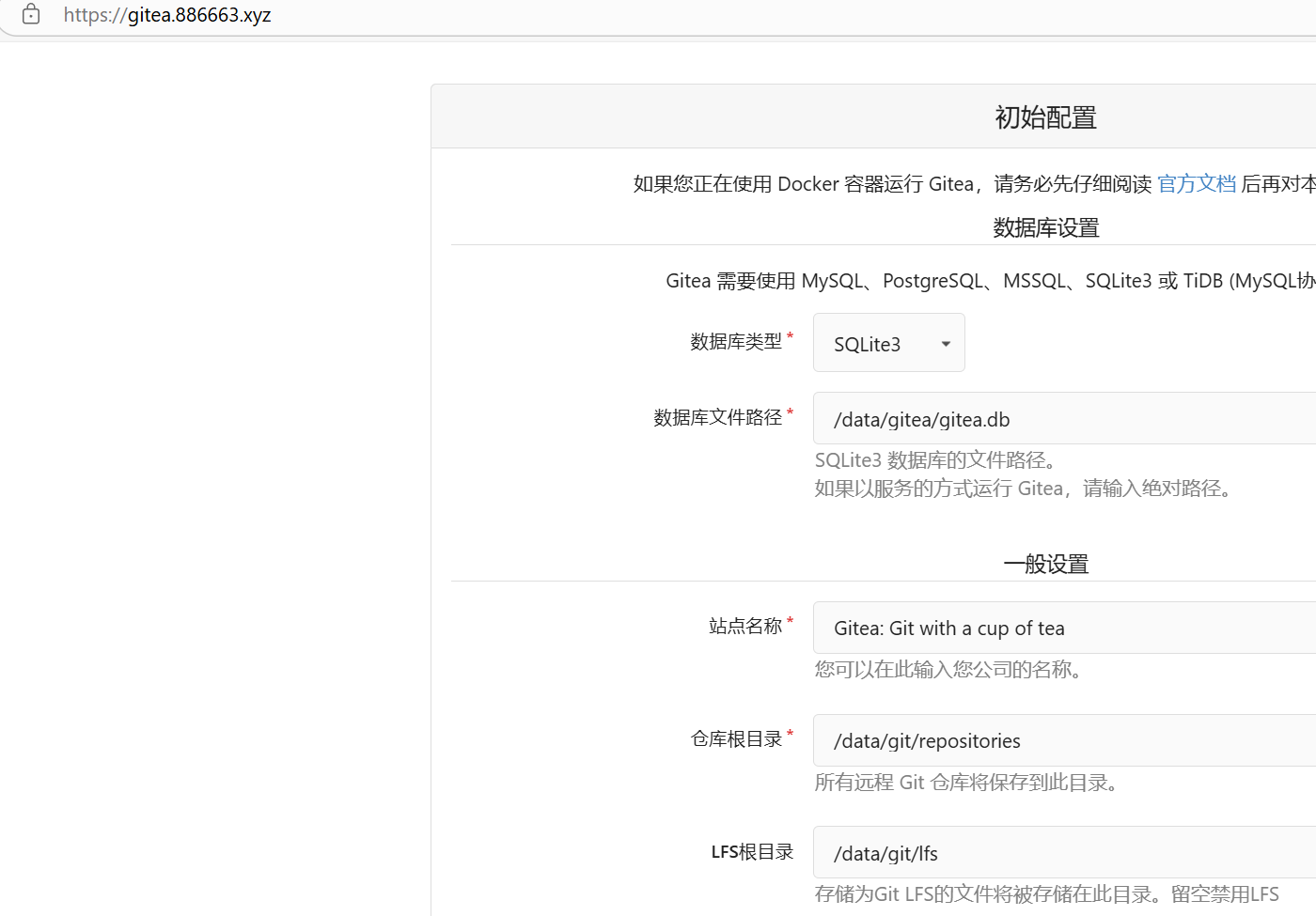Image resolution: width=1316 pixels, height=916 pixels.
Task: Click the 一般设置 section header
Action: [x=1045, y=564]
